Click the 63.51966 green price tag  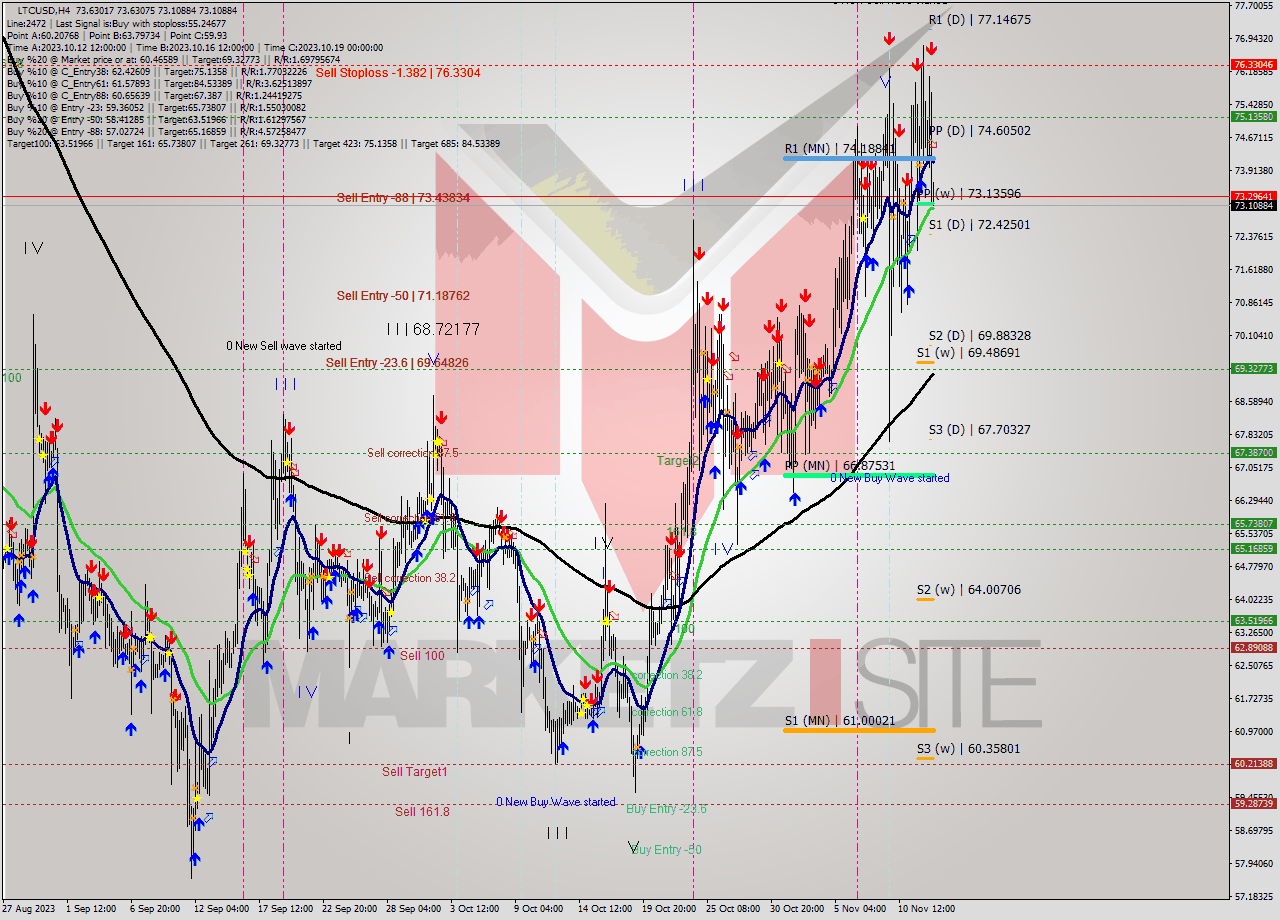(1253, 620)
